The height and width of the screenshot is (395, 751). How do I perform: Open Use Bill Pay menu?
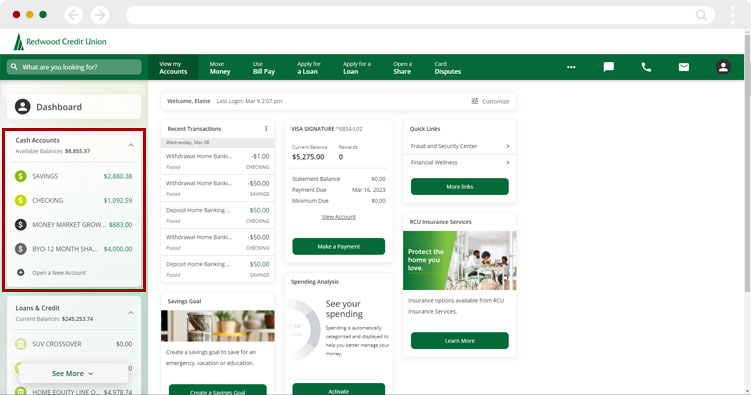(x=264, y=68)
